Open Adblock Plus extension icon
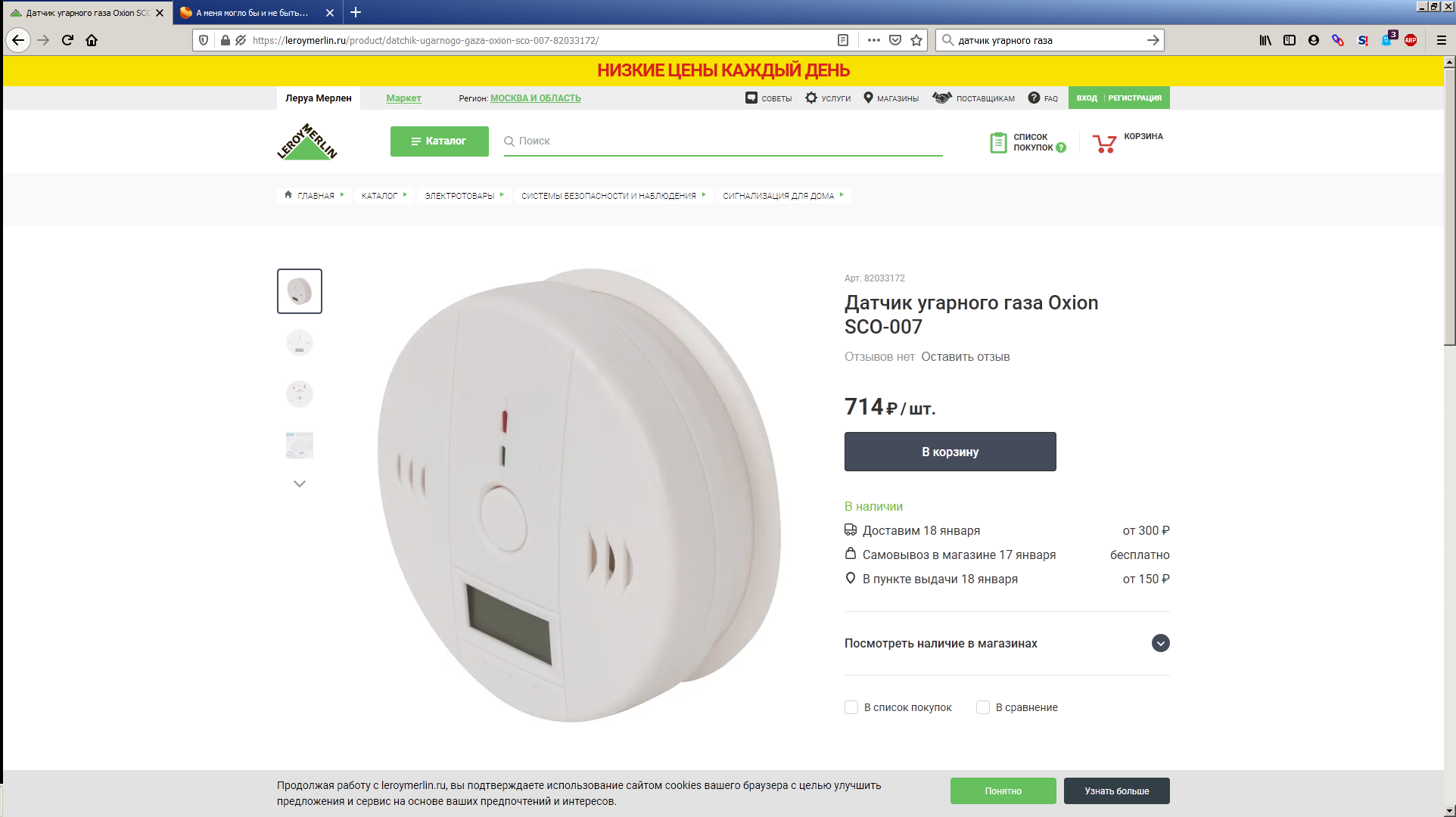The height and width of the screenshot is (817, 1456). (1411, 40)
